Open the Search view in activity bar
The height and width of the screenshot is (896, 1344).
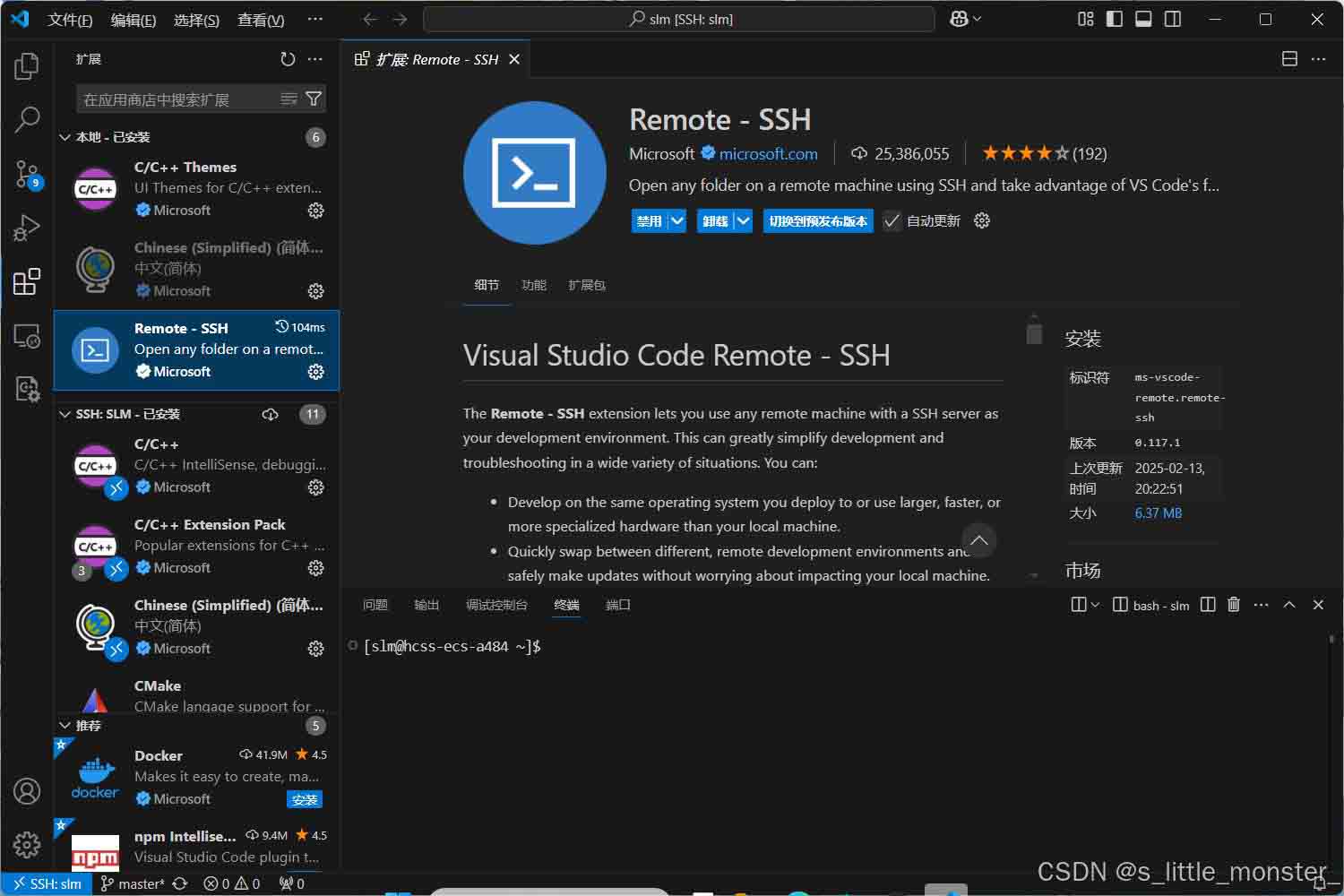[x=27, y=119]
